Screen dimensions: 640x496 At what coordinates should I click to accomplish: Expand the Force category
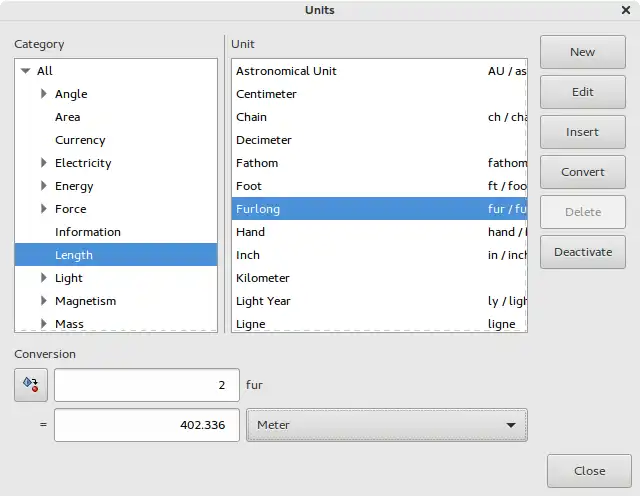coord(44,209)
